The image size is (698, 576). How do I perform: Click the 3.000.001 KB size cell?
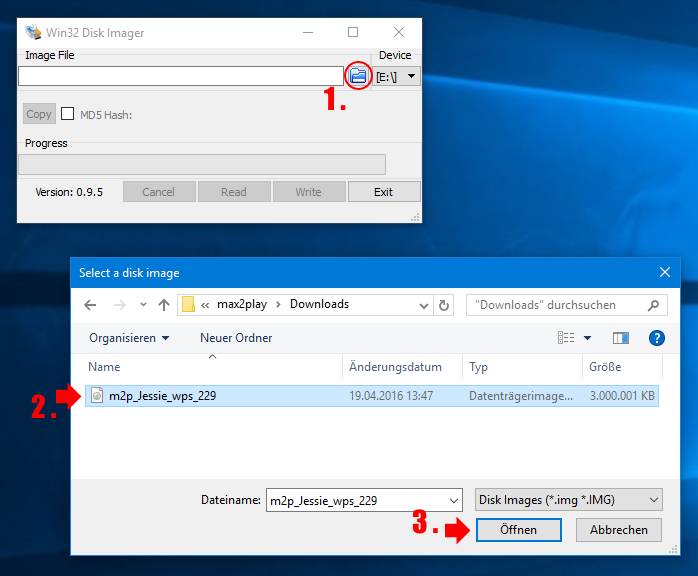pyautogui.click(x=622, y=396)
